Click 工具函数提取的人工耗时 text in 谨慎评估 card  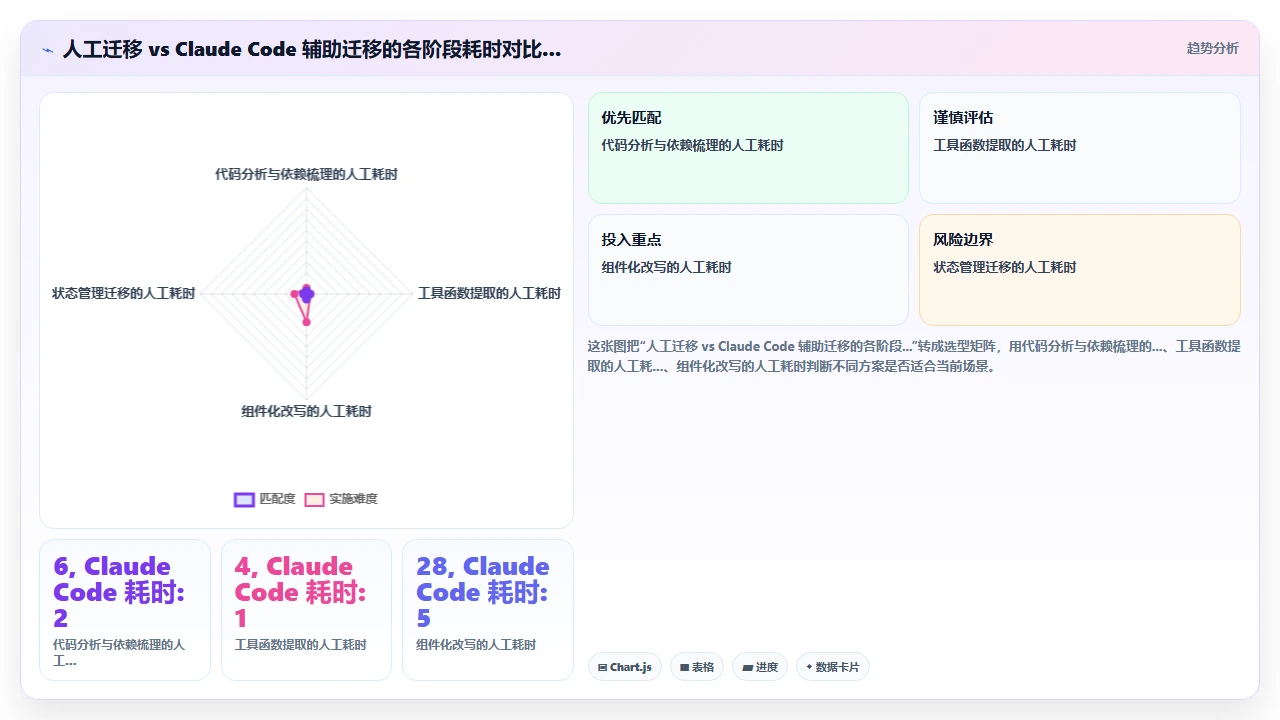1004,145
